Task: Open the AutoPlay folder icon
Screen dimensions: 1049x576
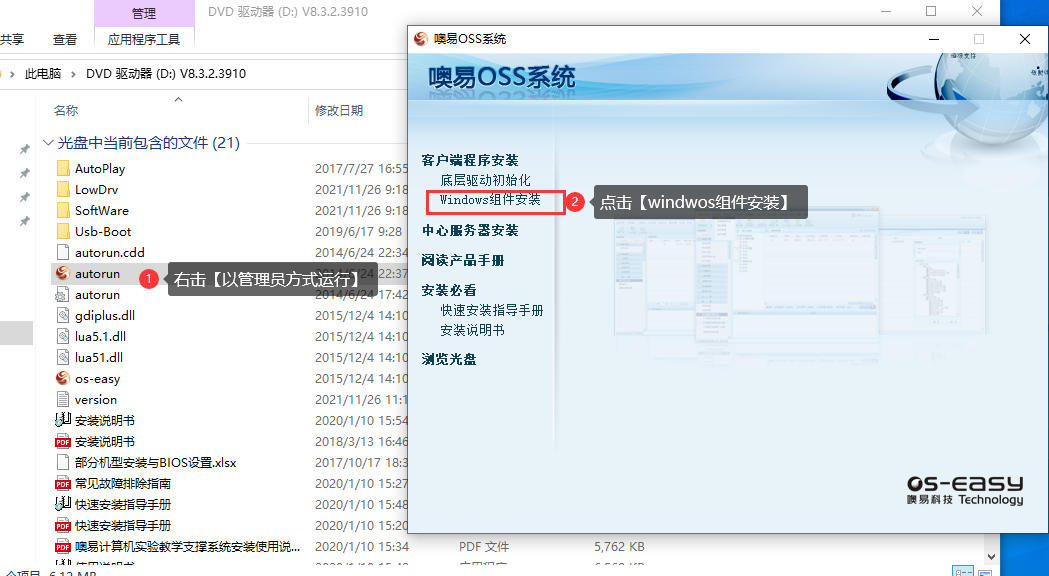Action: click(x=62, y=168)
